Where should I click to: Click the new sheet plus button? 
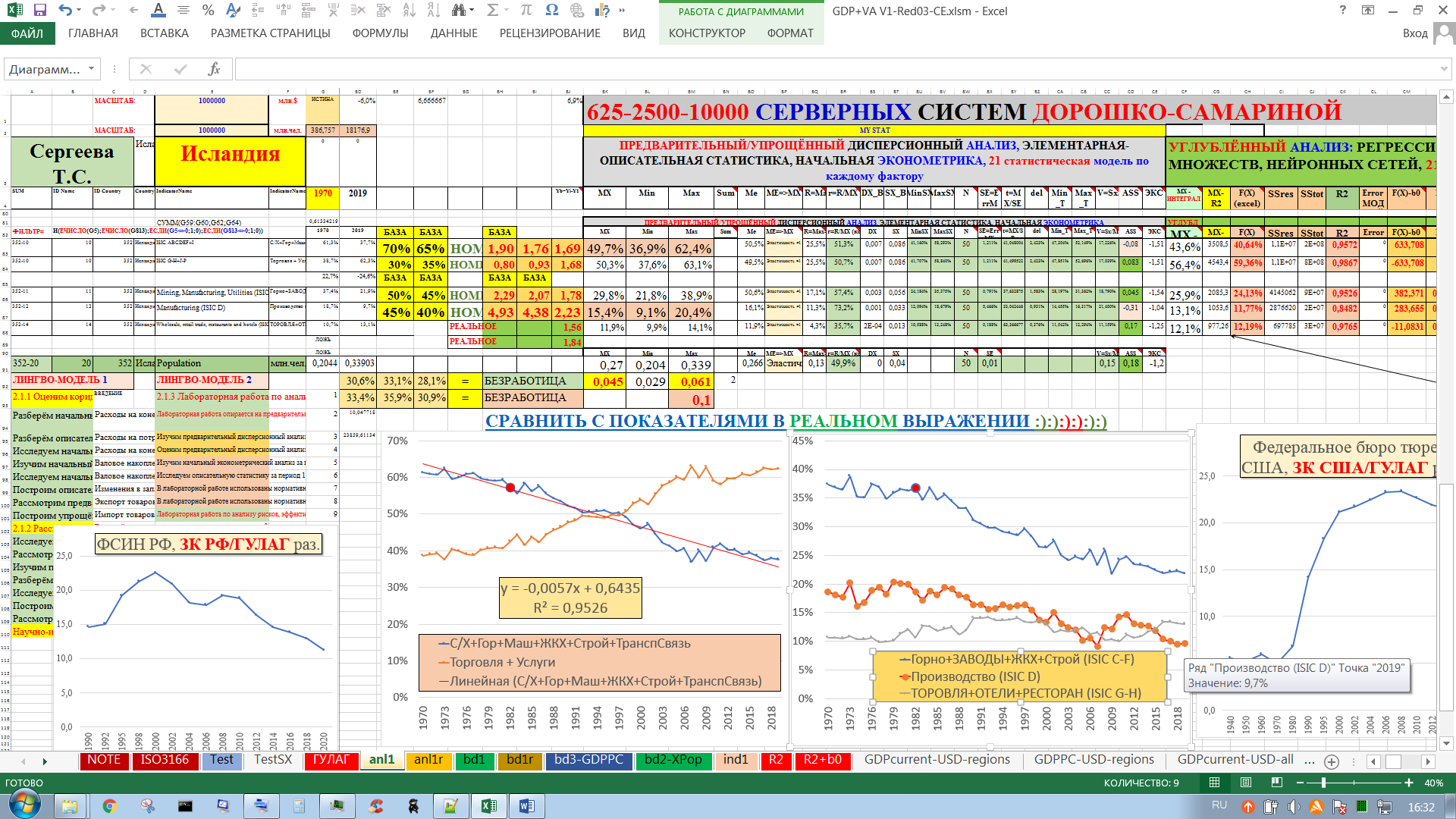point(1331,761)
